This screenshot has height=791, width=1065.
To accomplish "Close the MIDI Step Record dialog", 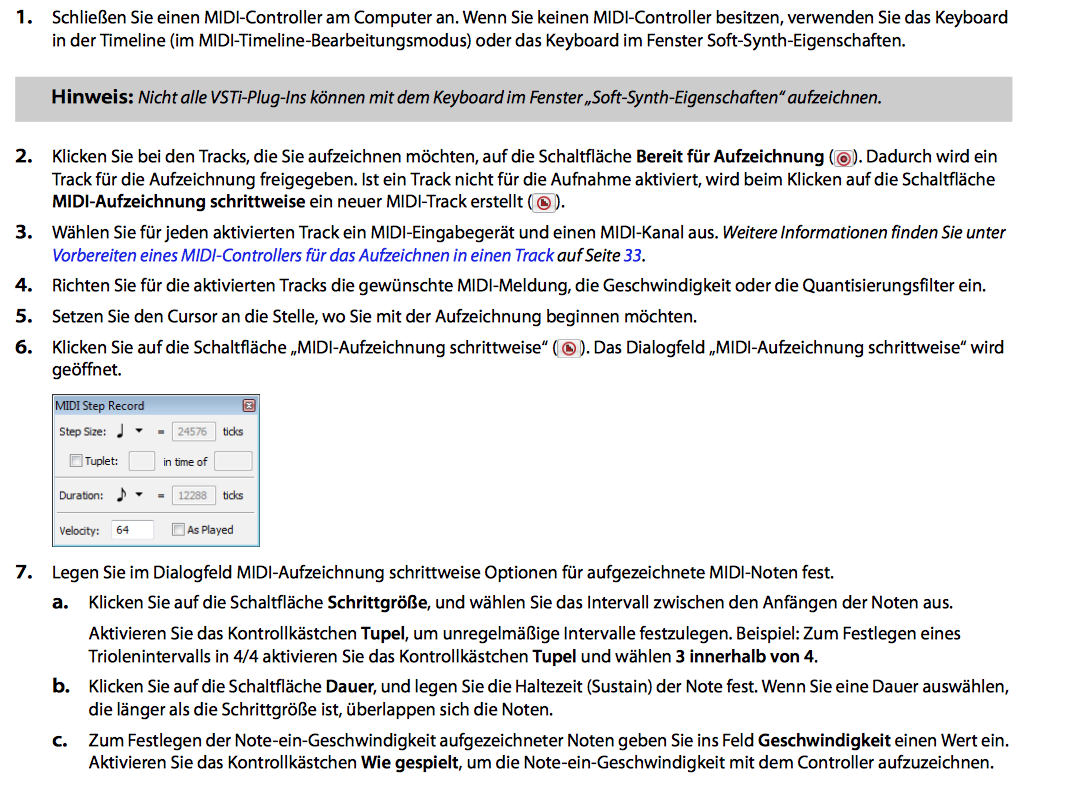I will [249, 405].
